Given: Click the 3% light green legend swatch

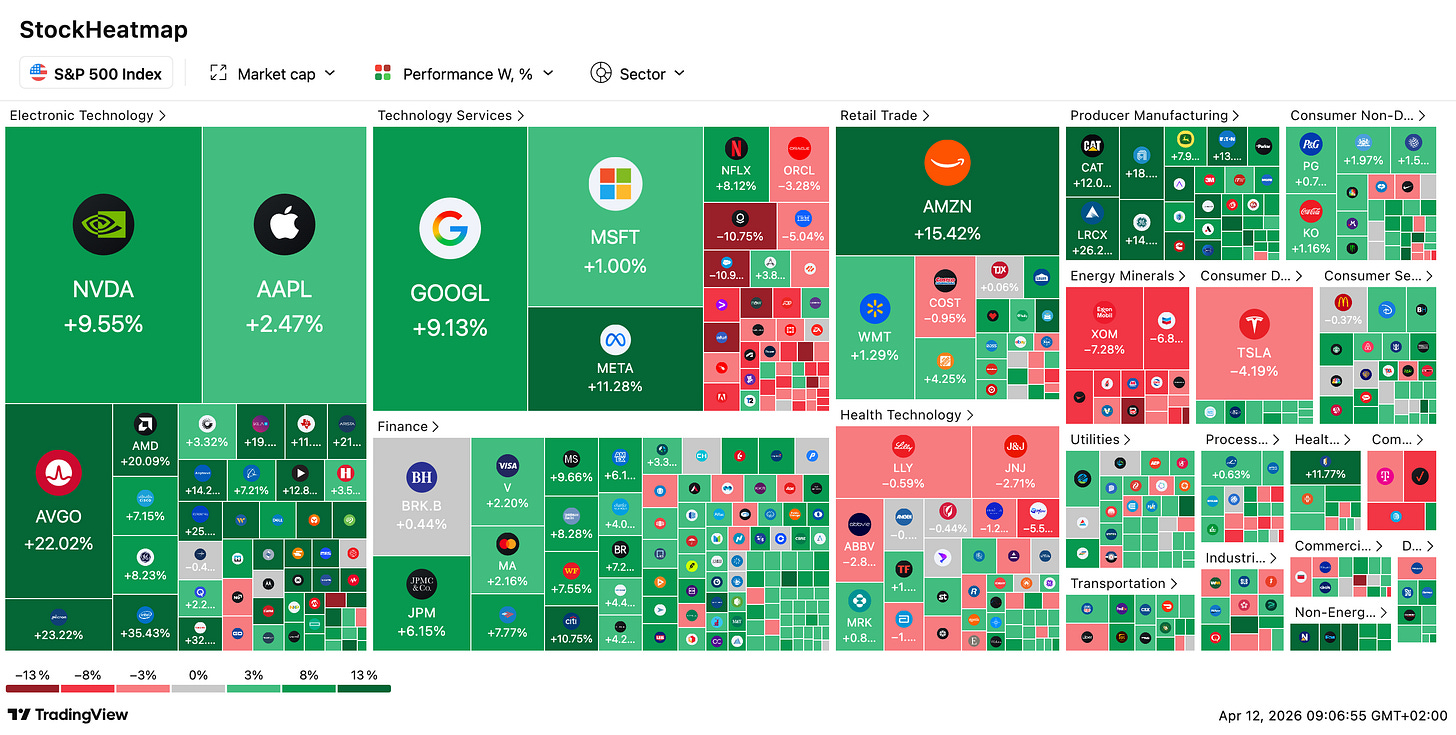Looking at the screenshot, I should (254, 688).
